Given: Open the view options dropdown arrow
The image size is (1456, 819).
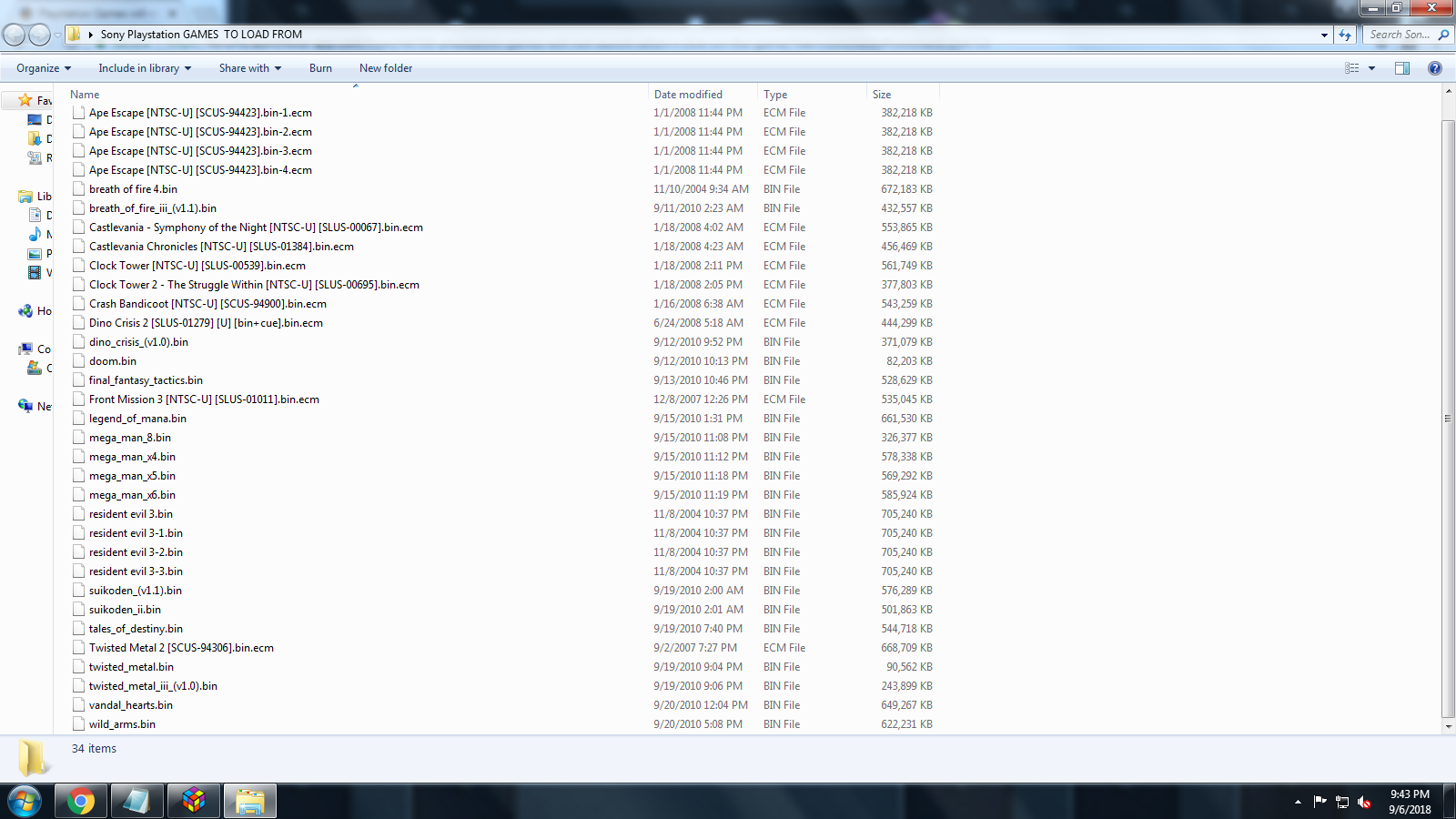Looking at the screenshot, I should click(1371, 68).
